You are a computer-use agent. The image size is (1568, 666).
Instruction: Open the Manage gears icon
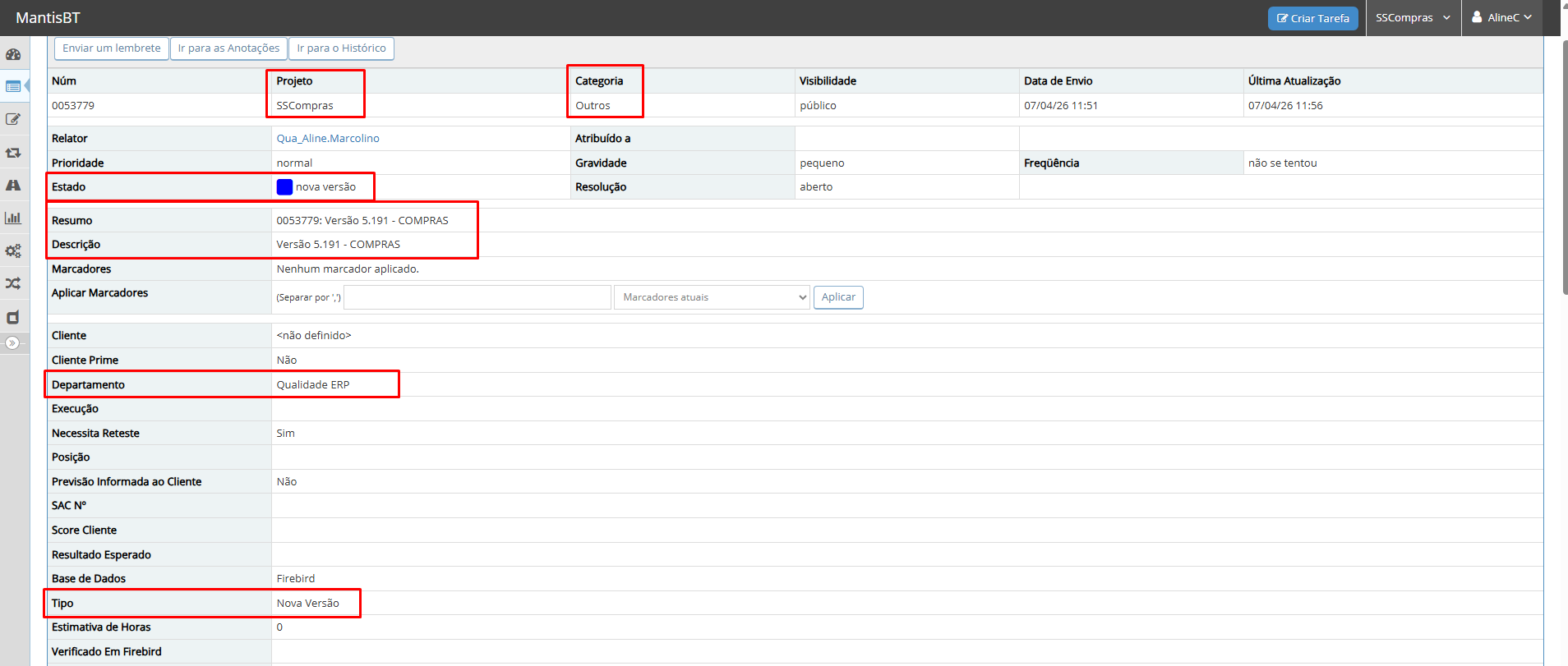pyautogui.click(x=13, y=251)
